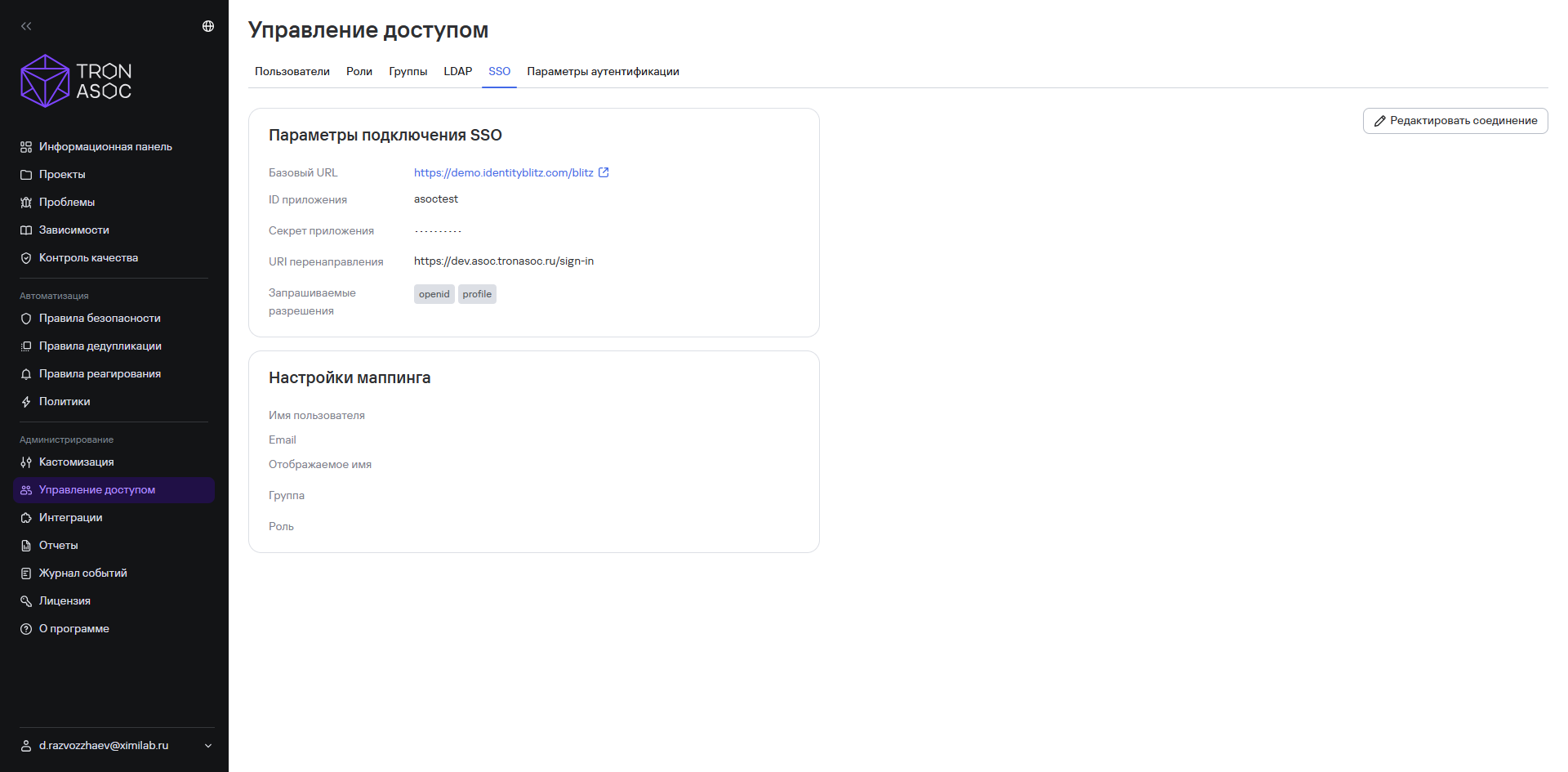1568x772 pixels.
Task: Click the user profile avatar icon
Action: click(x=26, y=746)
